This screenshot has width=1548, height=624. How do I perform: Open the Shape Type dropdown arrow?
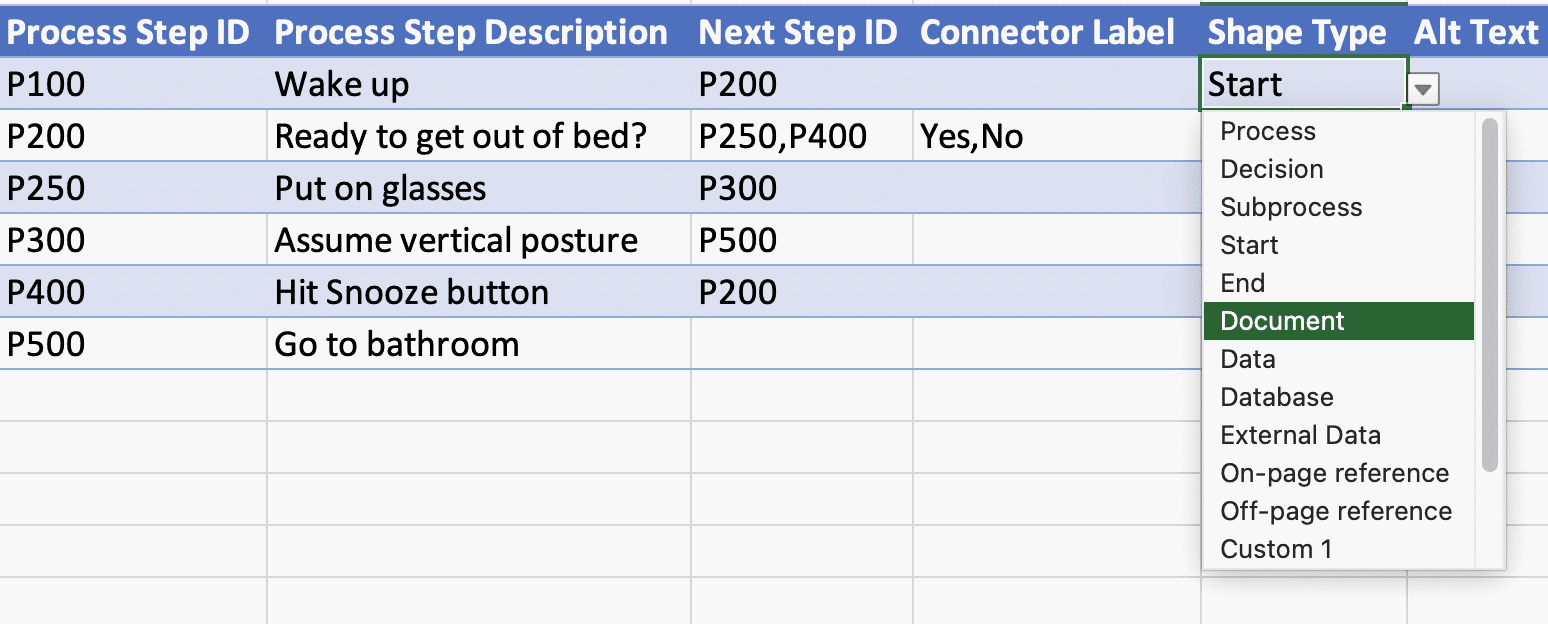point(1424,90)
